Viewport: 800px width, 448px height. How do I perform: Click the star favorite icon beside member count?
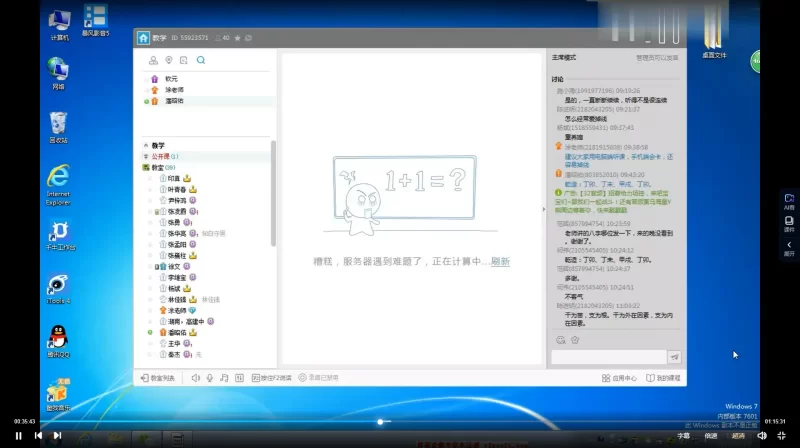(x=238, y=38)
